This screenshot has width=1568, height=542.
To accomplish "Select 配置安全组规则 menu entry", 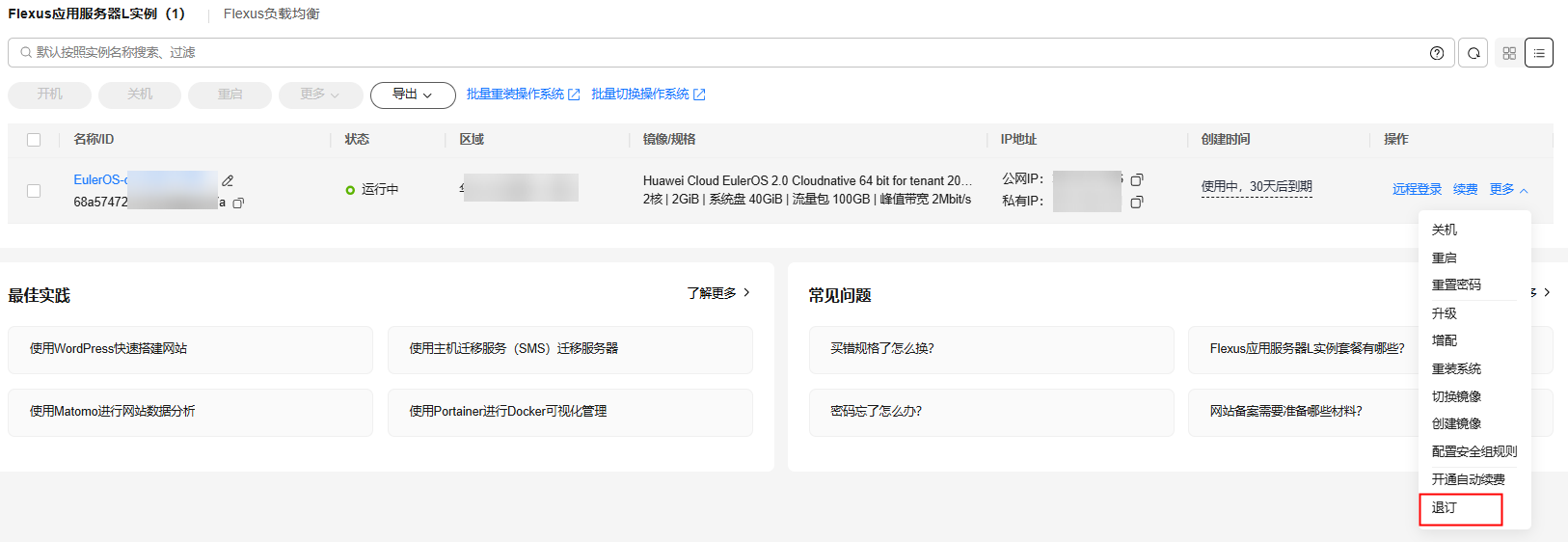I will (x=1474, y=451).
